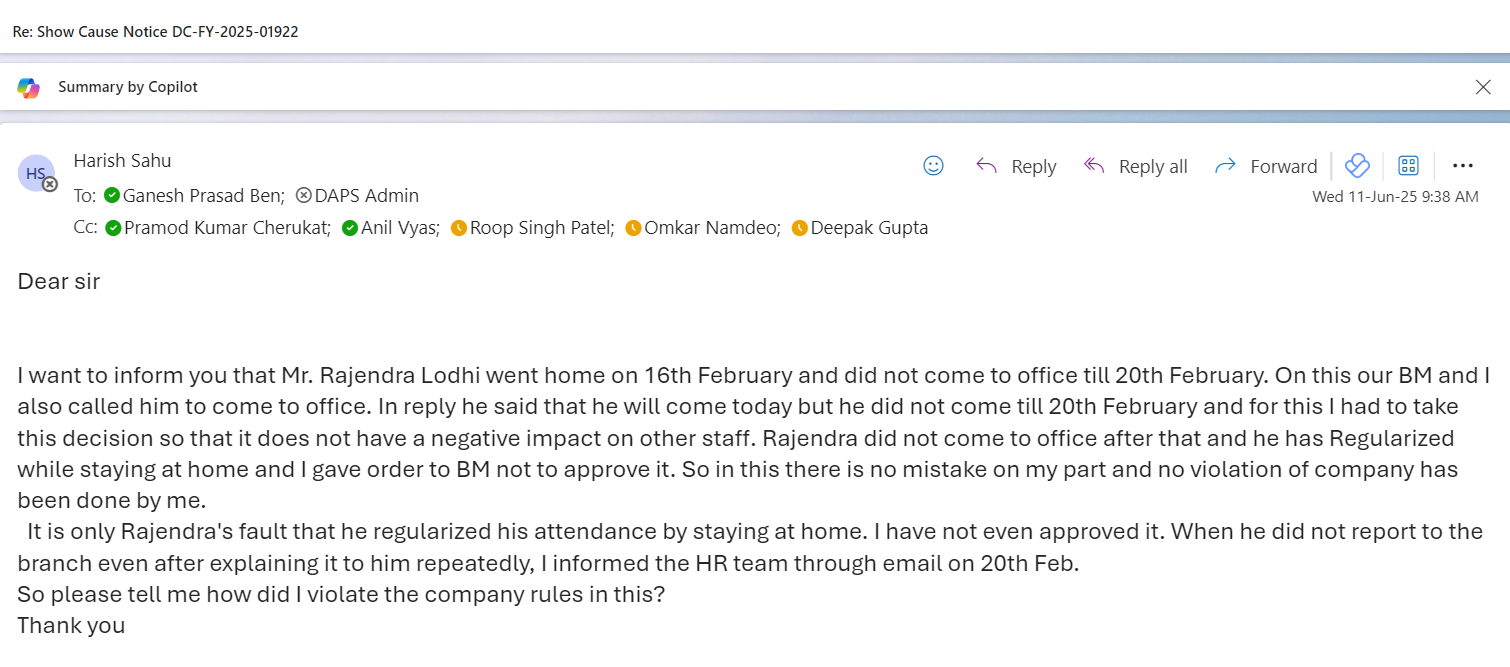Click the Reply all button

pyautogui.click(x=1136, y=166)
